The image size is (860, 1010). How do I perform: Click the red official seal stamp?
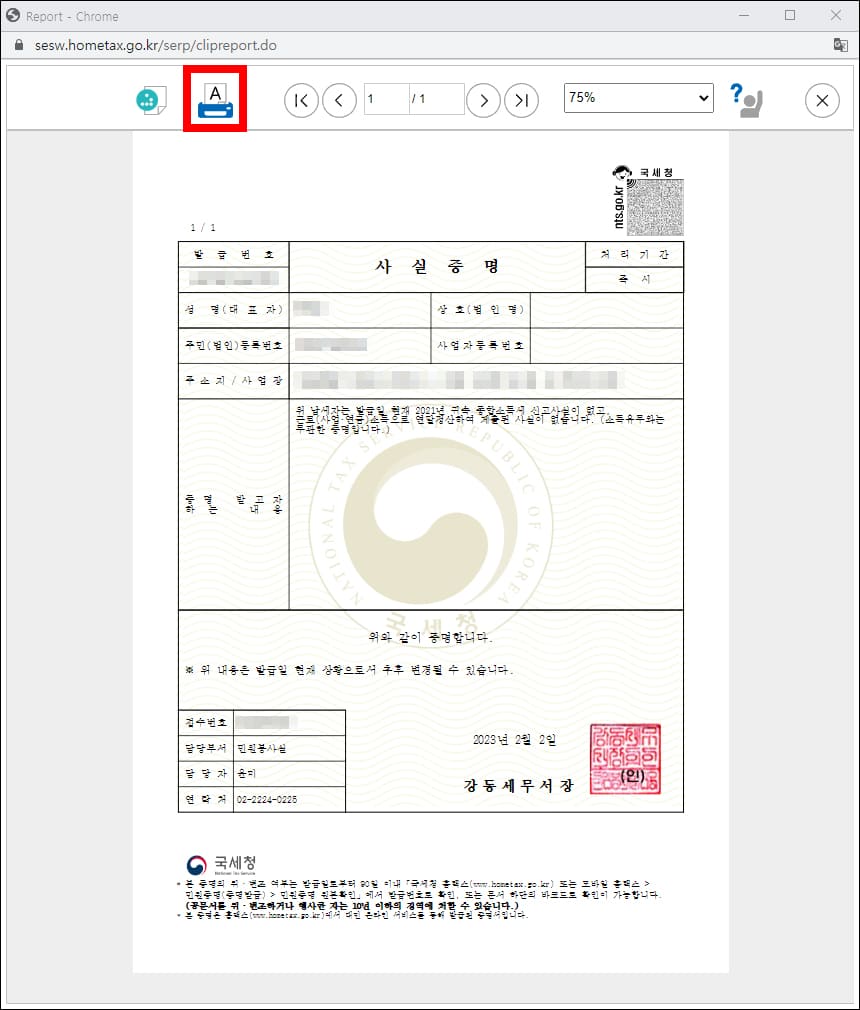pos(624,762)
